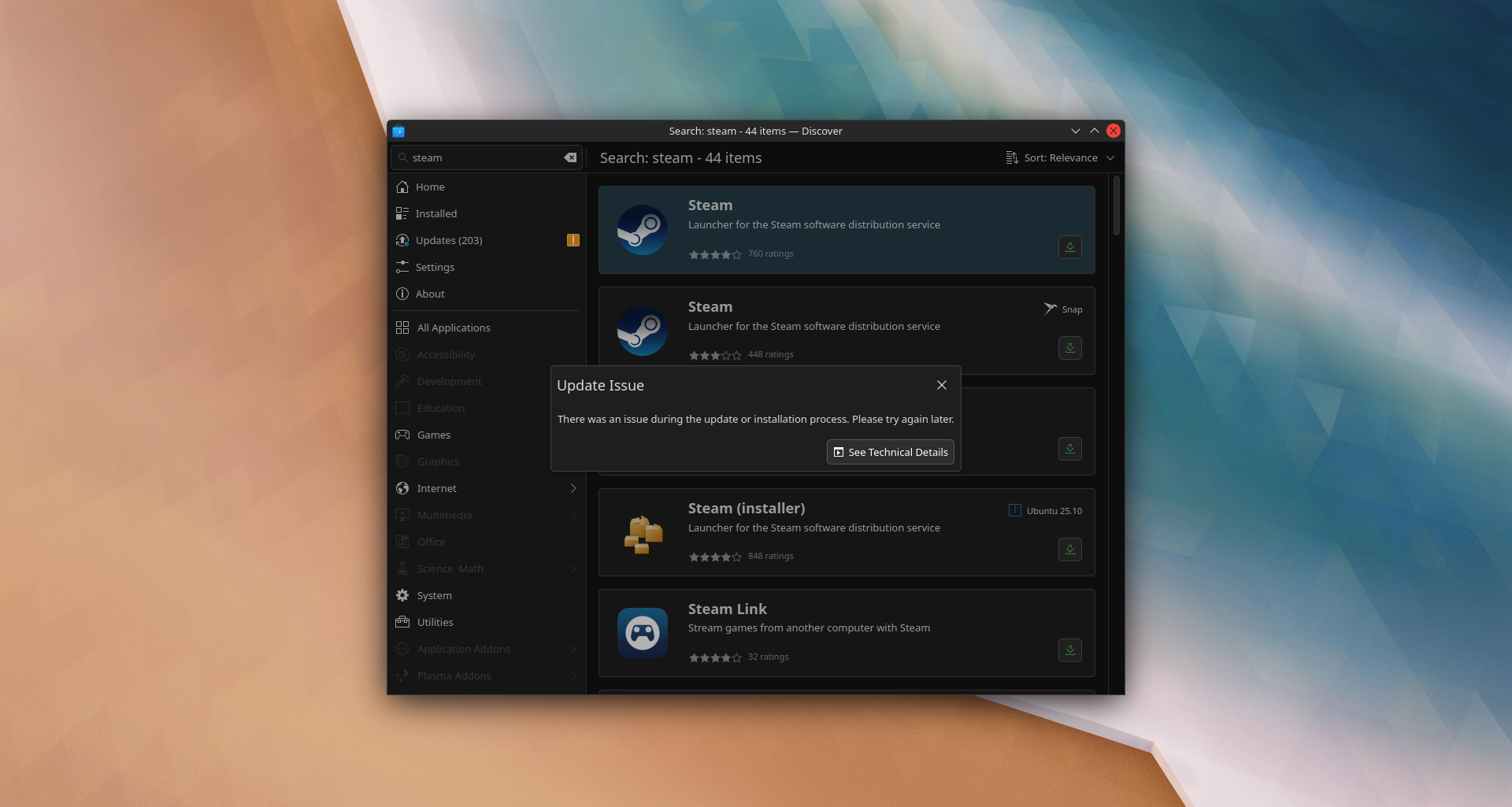Click the Settings sliders icon

click(x=402, y=267)
